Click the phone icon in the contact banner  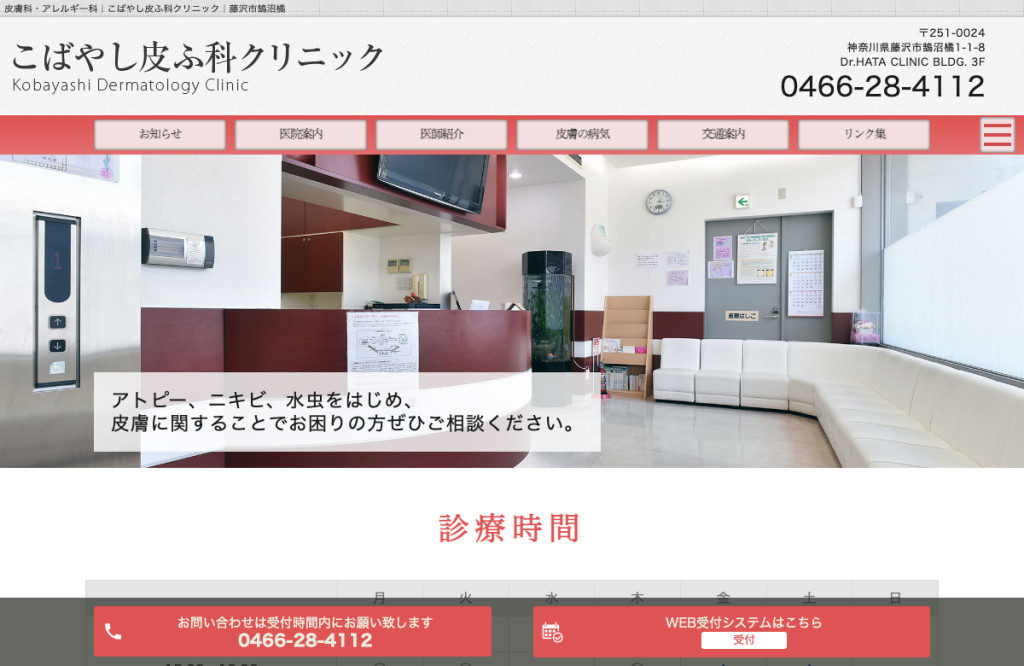click(x=113, y=631)
